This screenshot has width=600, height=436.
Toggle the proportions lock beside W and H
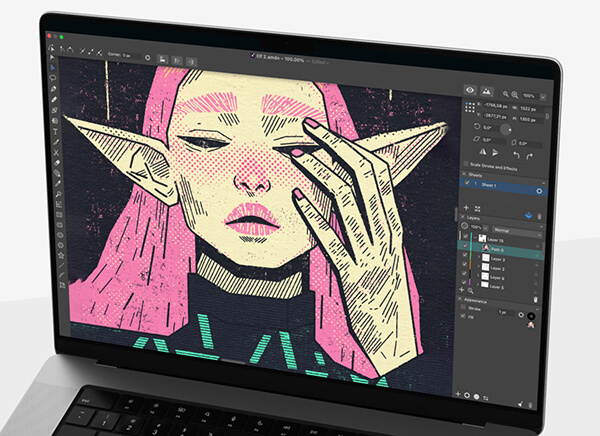547,115
